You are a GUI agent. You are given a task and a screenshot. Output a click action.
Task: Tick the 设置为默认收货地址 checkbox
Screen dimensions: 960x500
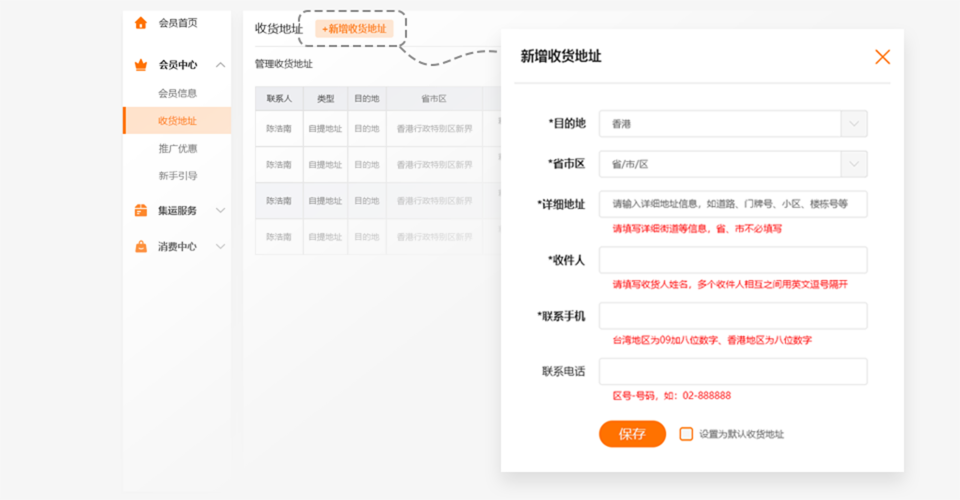pos(686,434)
